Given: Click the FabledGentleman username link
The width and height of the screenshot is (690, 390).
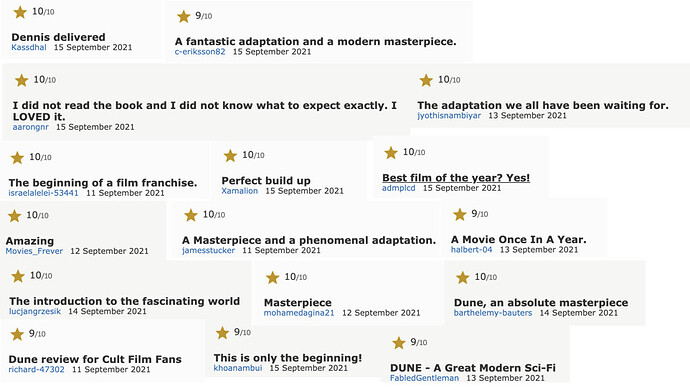Looking at the screenshot, I should (x=424, y=378).
